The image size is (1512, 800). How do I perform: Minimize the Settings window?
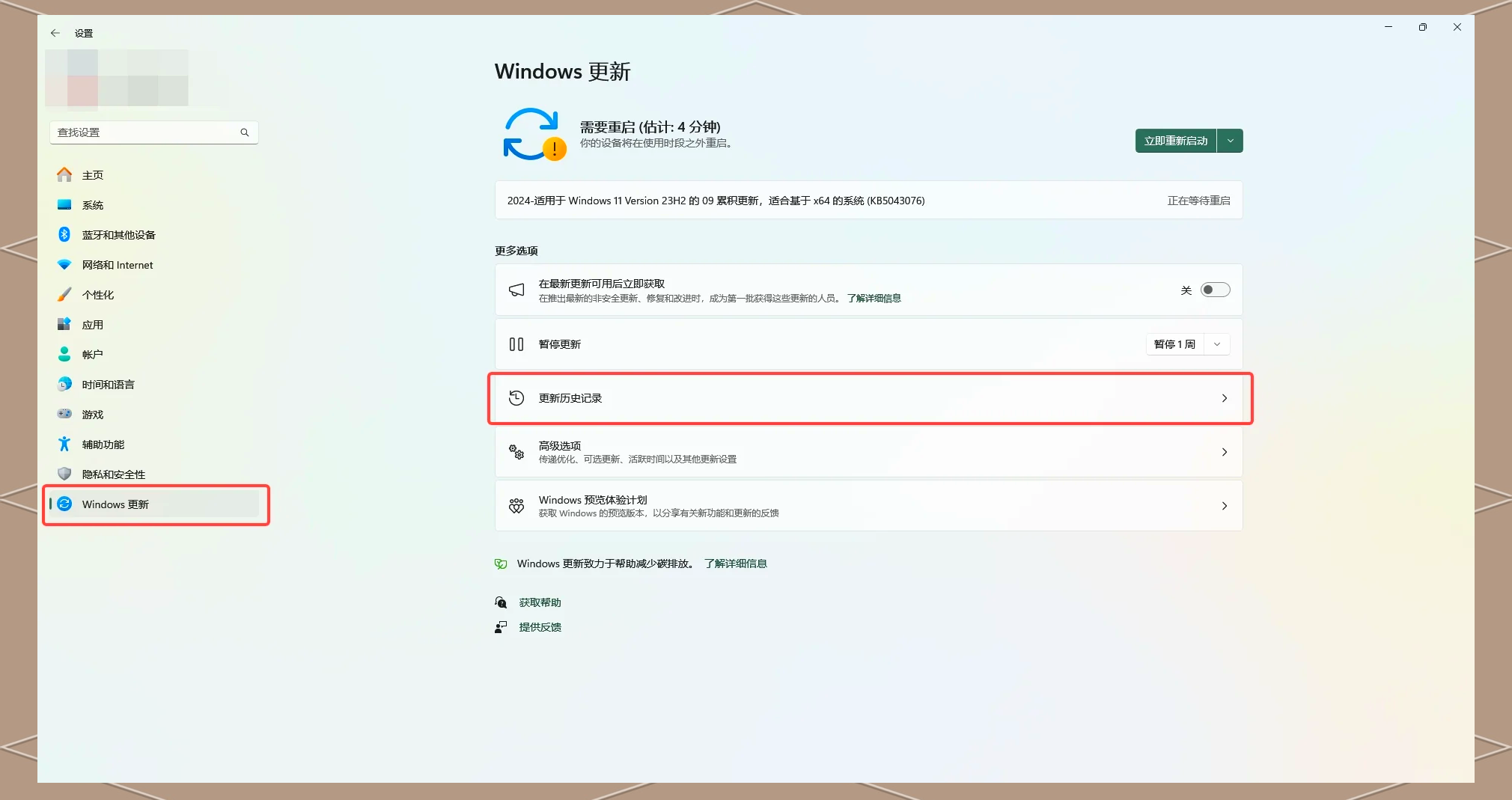point(1388,27)
